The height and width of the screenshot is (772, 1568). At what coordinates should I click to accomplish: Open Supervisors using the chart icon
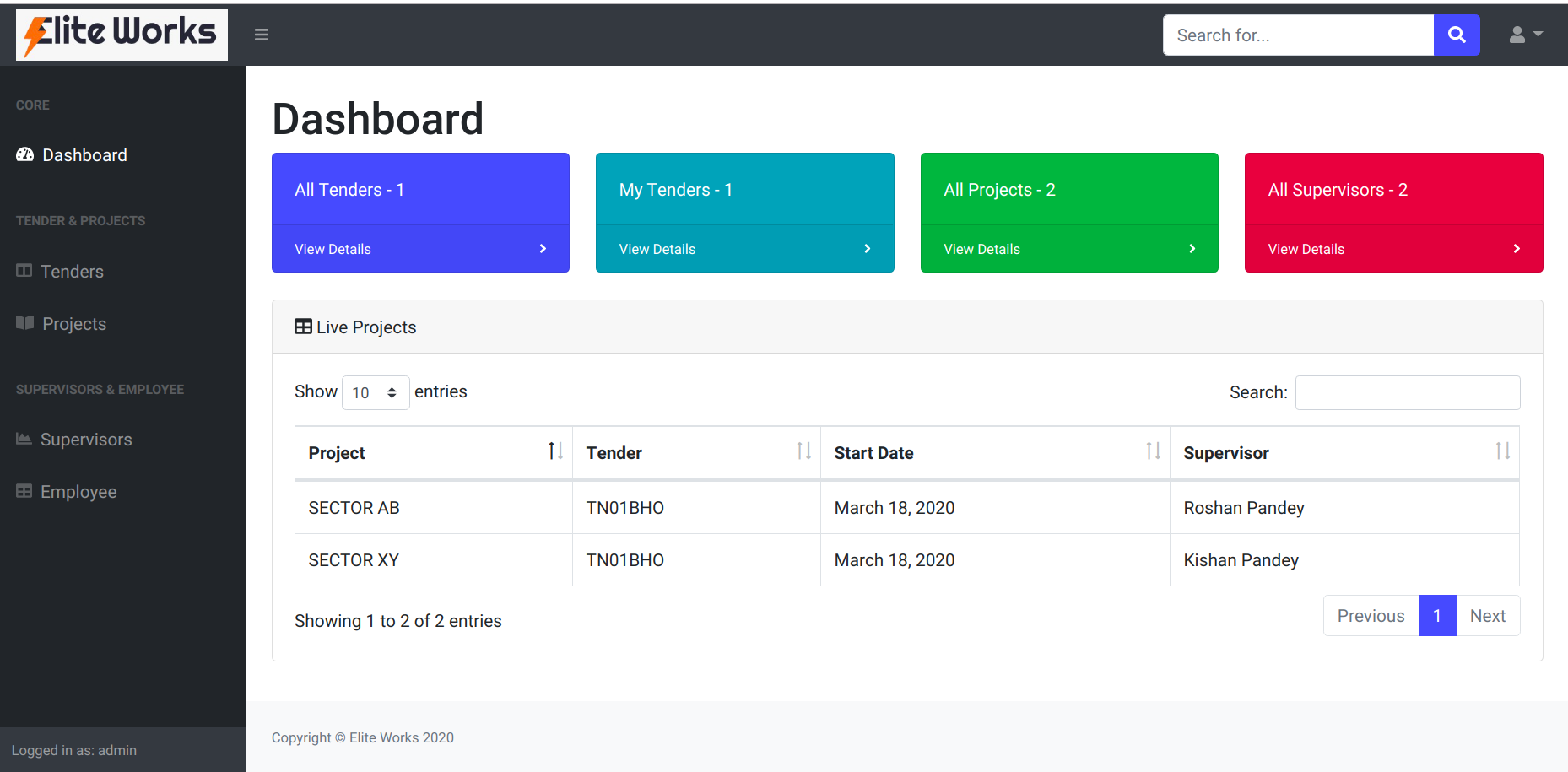pos(24,439)
